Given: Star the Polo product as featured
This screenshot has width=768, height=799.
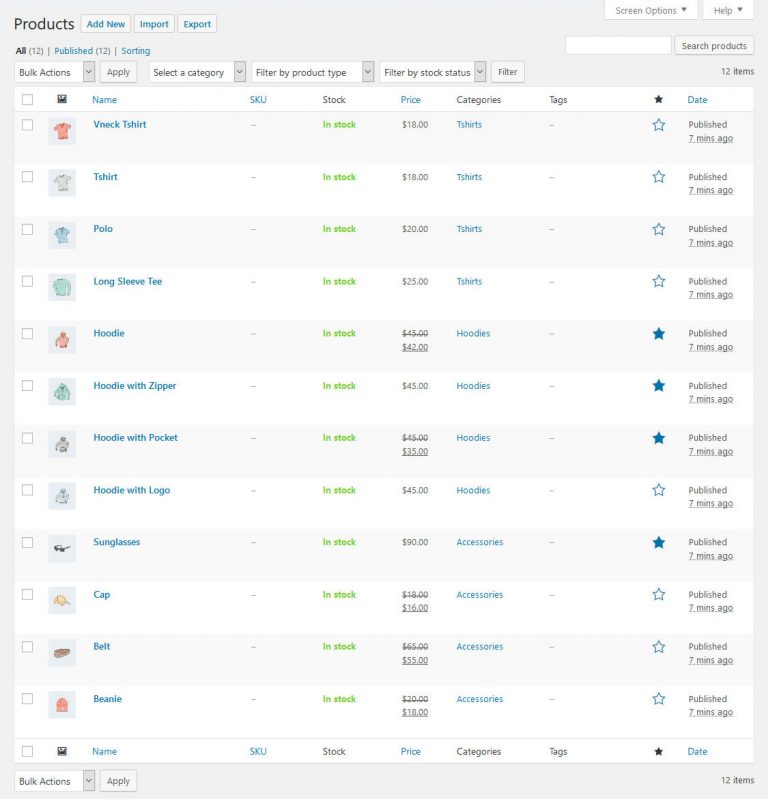Looking at the screenshot, I should tap(658, 229).
